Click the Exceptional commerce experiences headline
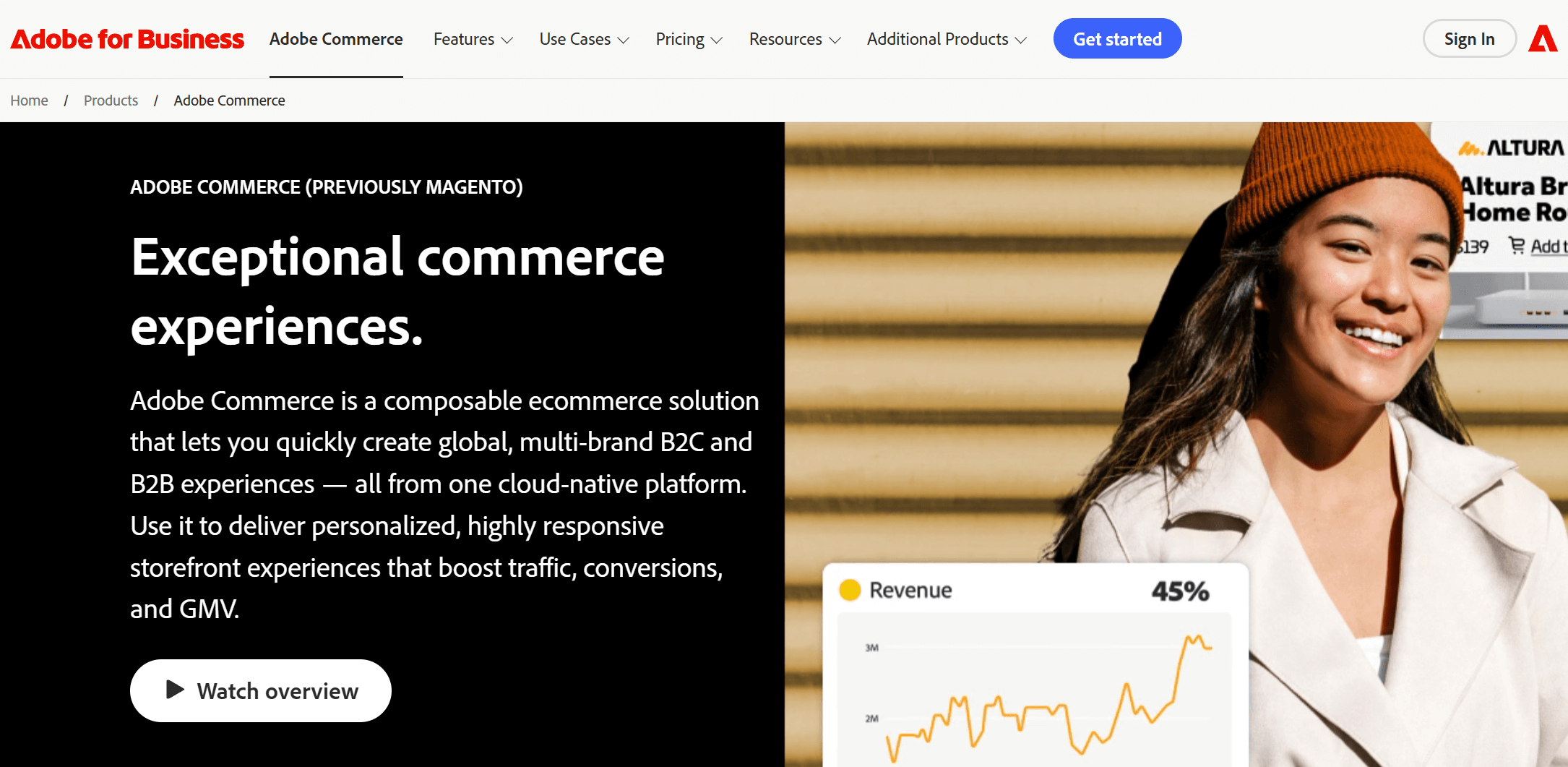This screenshot has width=1568, height=767. click(397, 291)
